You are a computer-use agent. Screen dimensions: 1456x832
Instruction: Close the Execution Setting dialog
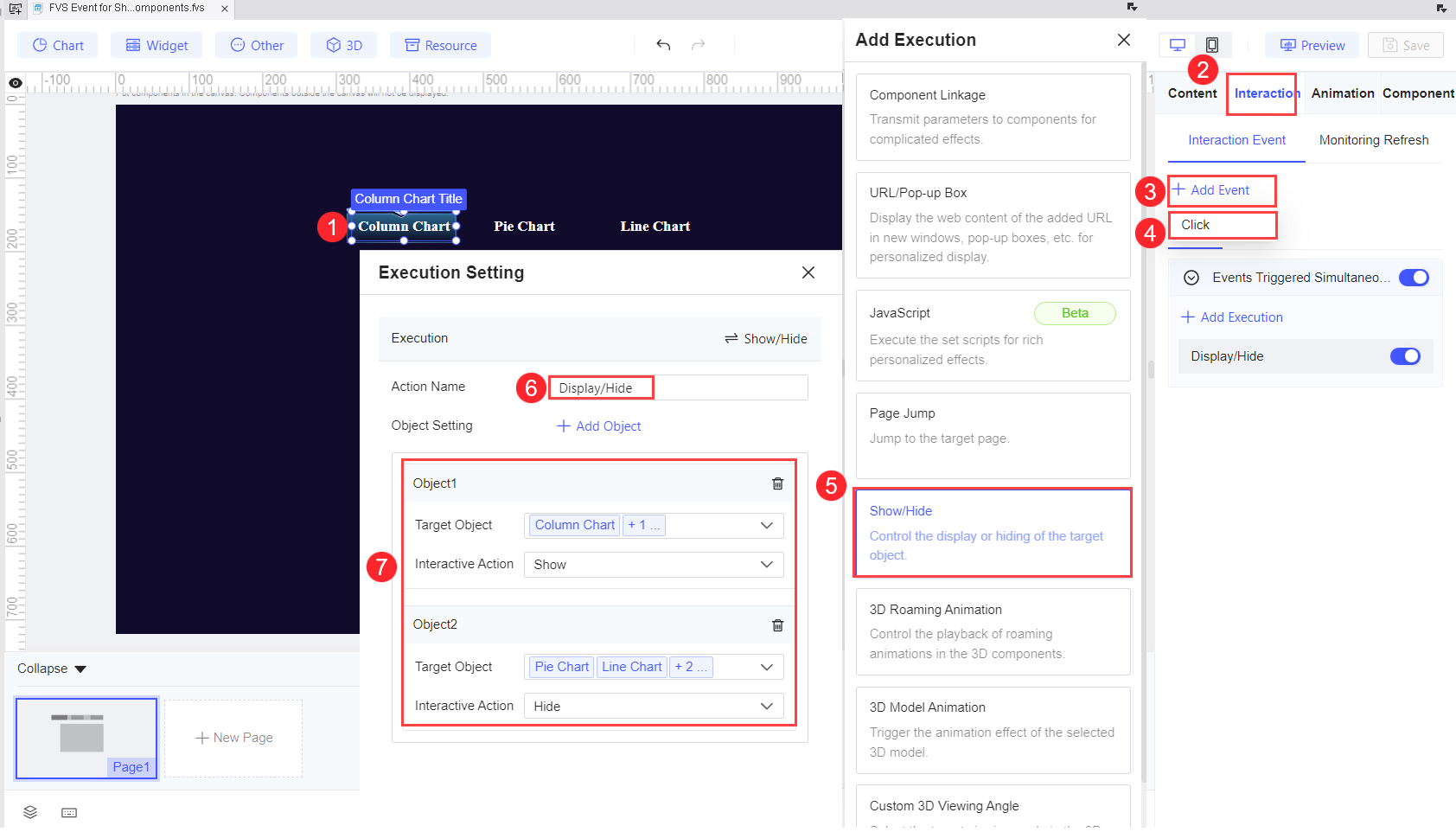[x=808, y=272]
